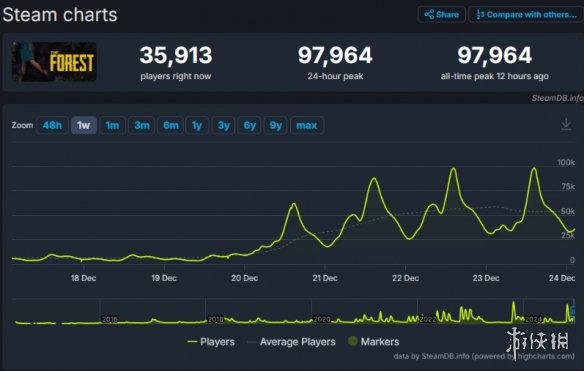584x371 pixels.
Task: Click the 75k y-axis label
Action: click(568, 187)
